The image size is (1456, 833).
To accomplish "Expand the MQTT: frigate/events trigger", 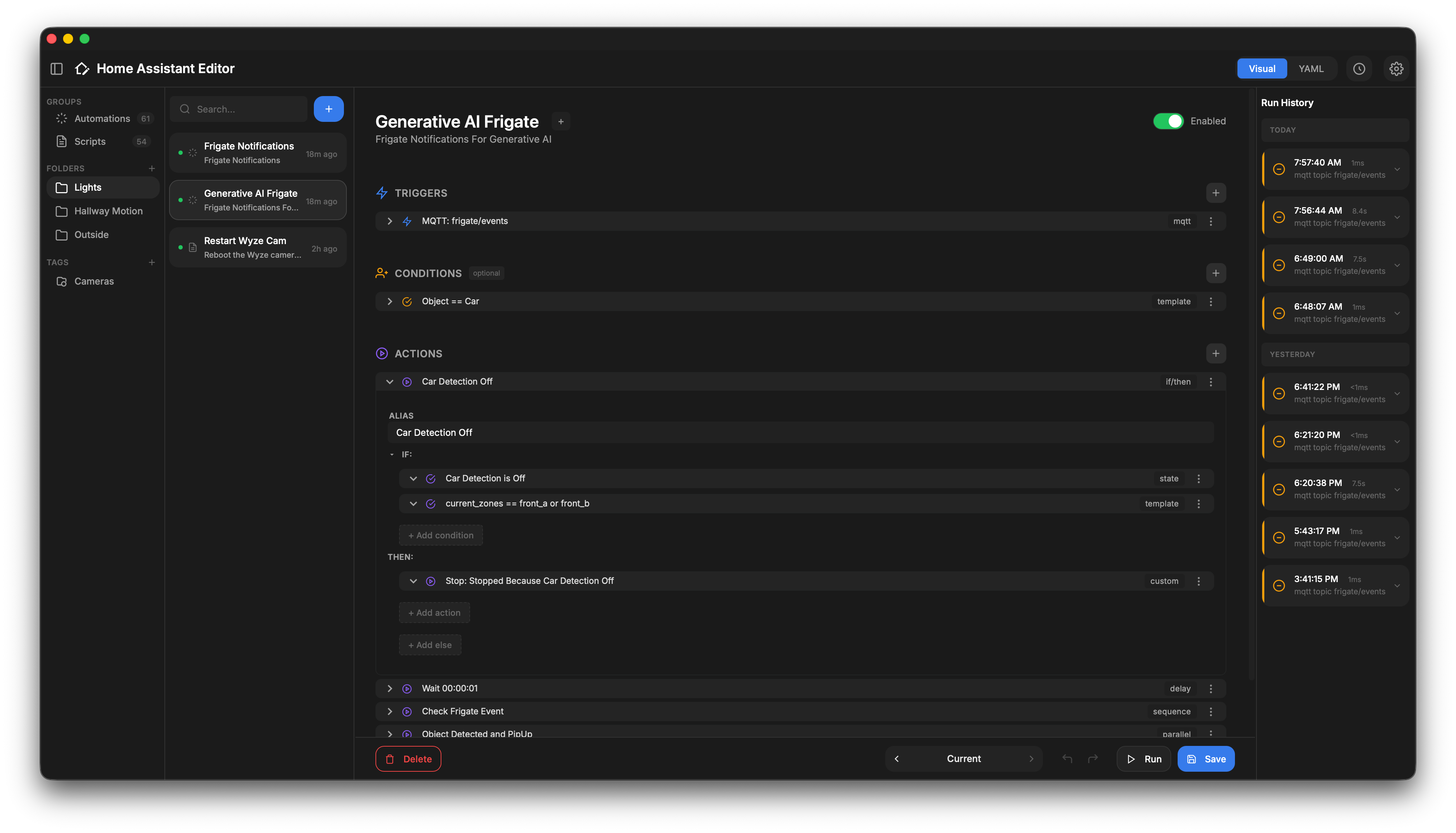I will point(389,221).
